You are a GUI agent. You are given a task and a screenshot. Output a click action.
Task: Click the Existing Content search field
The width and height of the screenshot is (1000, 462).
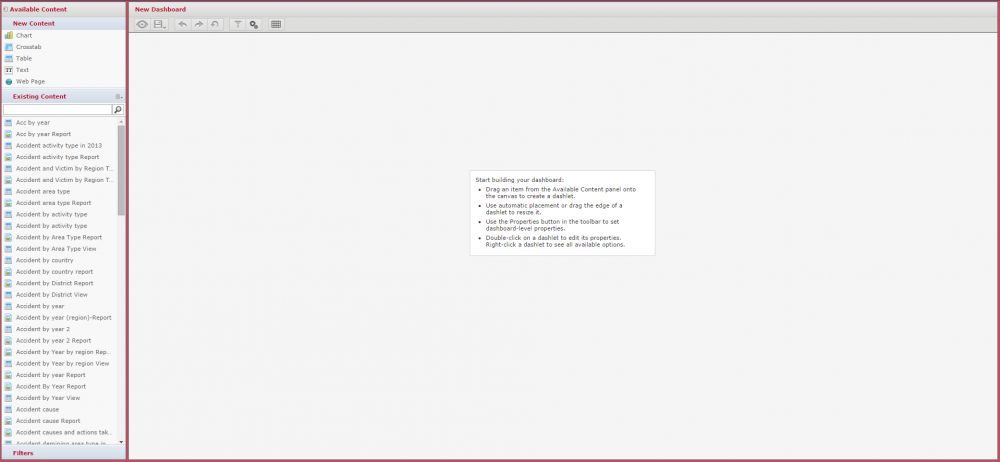[x=57, y=110]
